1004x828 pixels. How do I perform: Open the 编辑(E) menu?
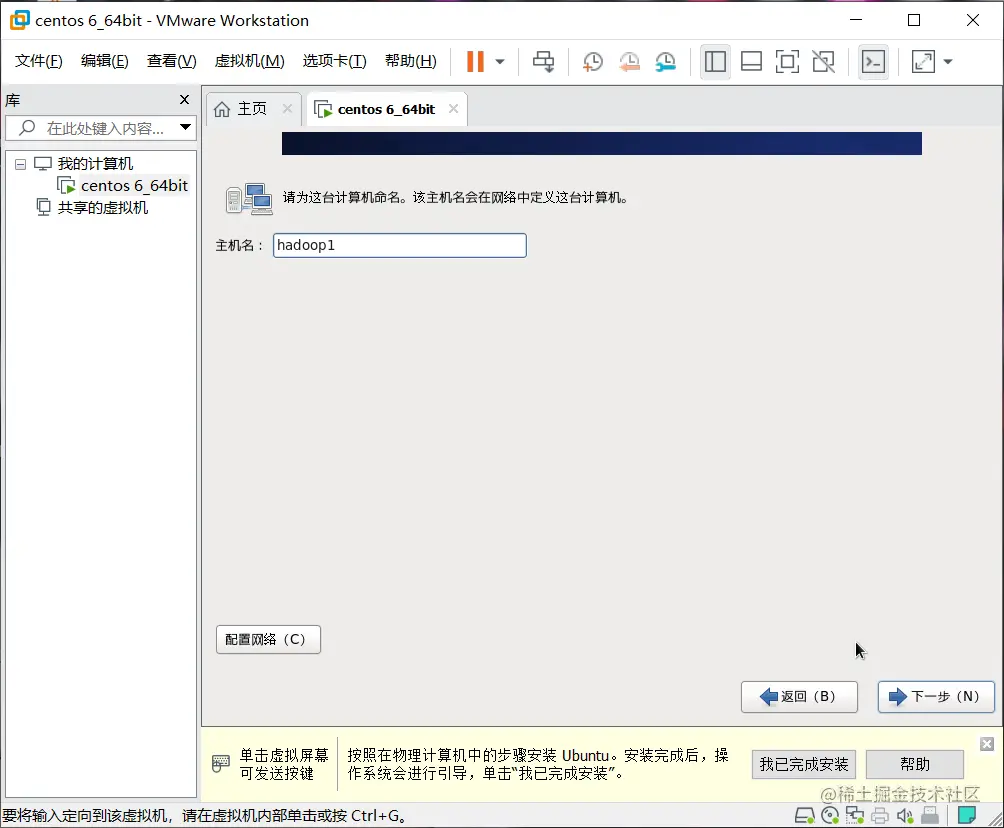(x=104, y=61)
